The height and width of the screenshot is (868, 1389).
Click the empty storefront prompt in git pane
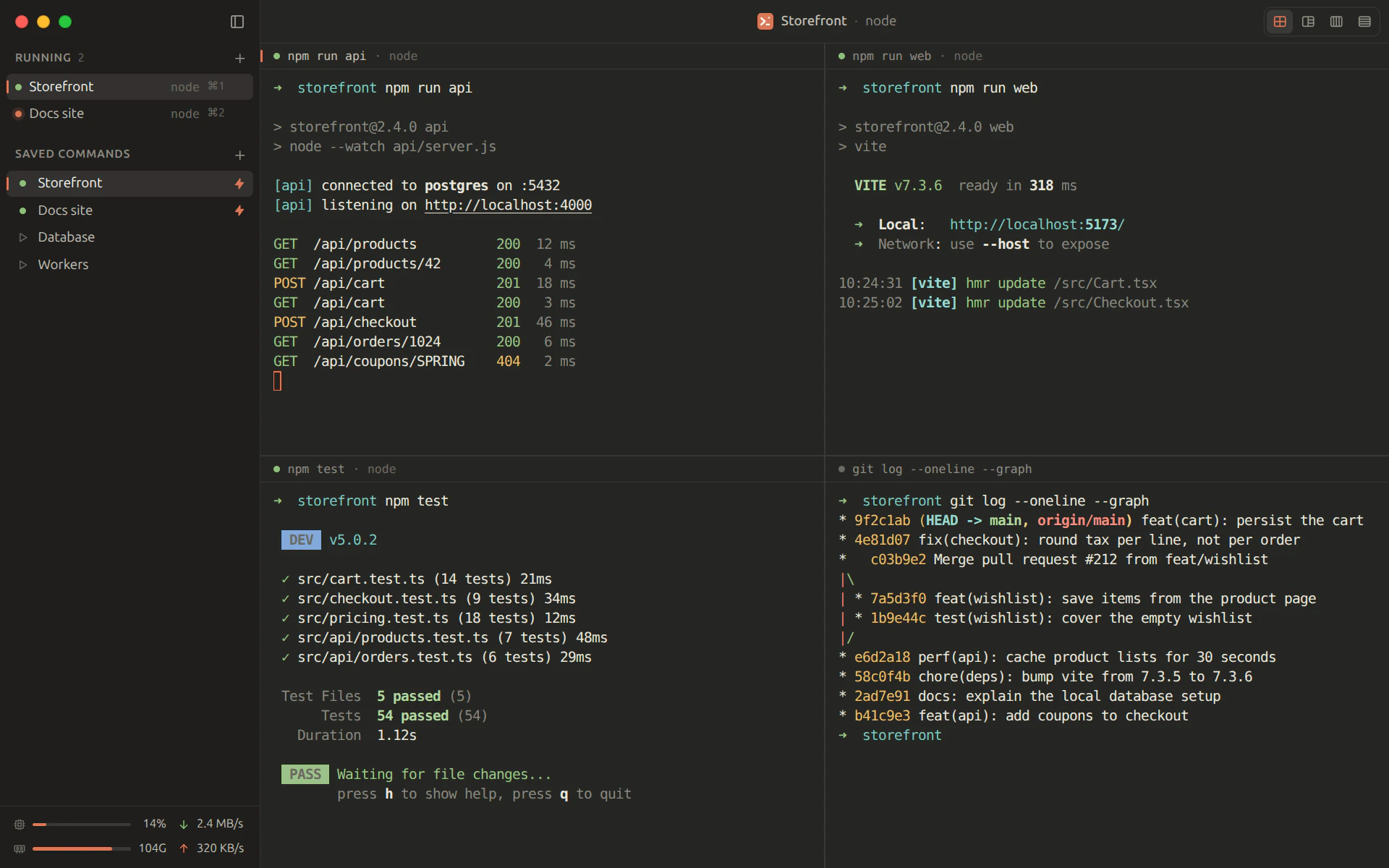901,735
